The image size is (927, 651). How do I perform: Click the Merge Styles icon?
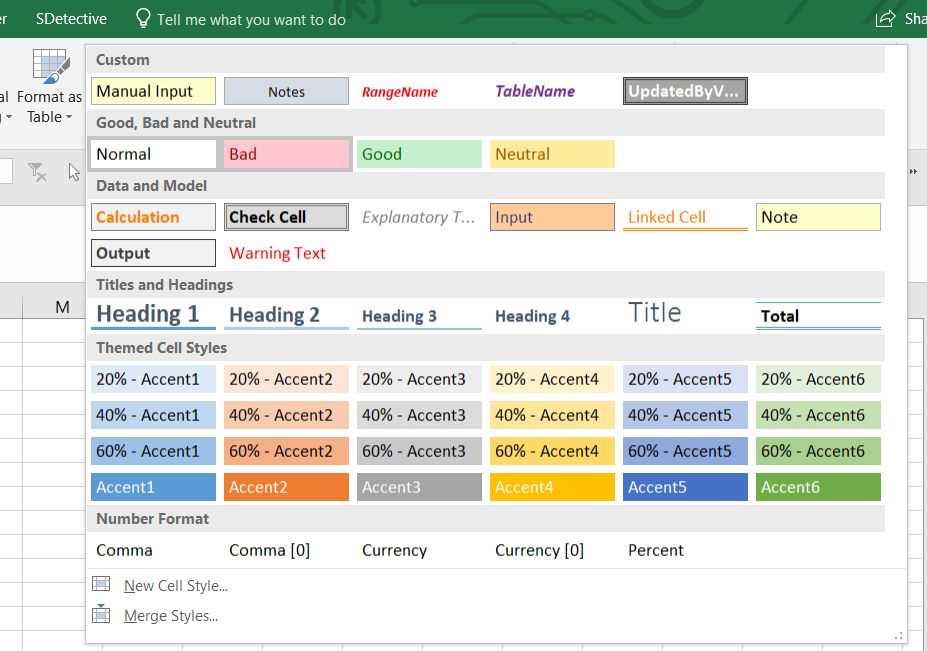coord(101,614)
